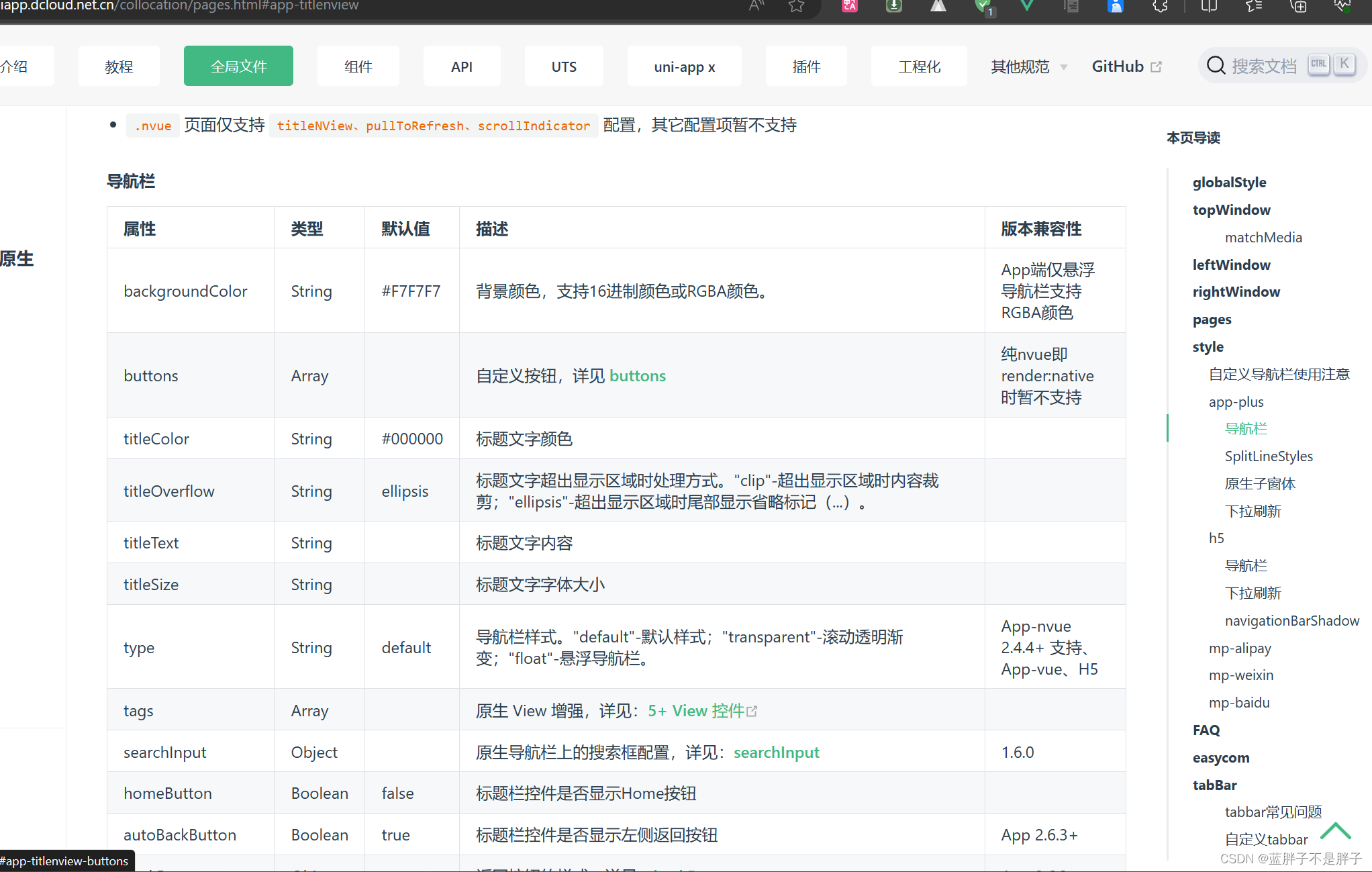Add page to favorites with star icon
1372x872 pixels.
click(796, 5)
